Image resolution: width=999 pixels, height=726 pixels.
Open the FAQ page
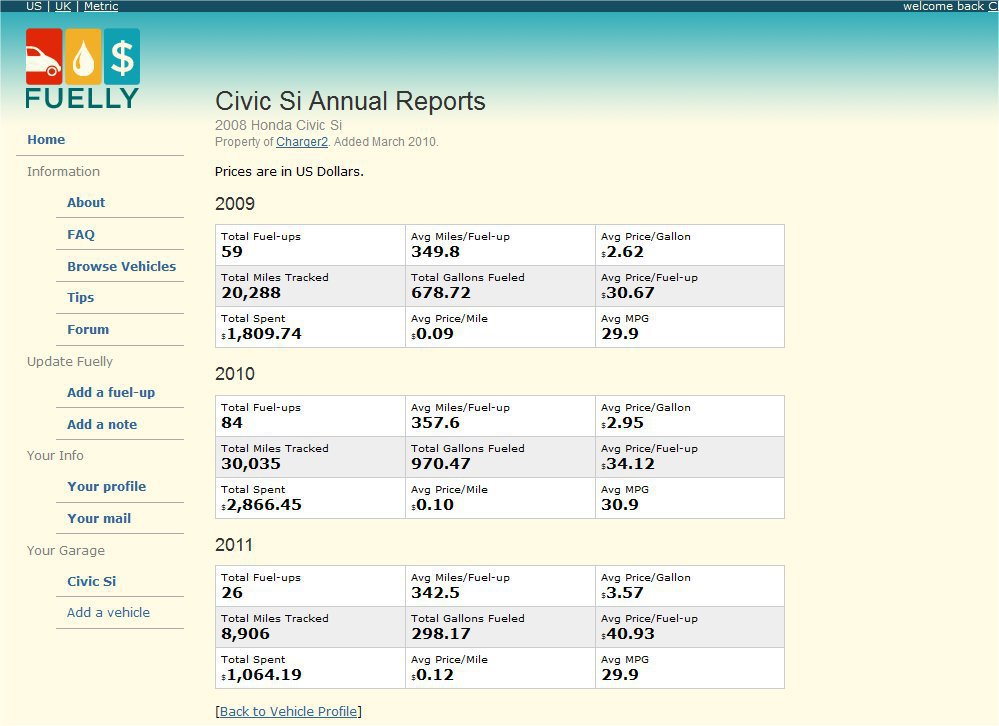click(x=81, y=234)
